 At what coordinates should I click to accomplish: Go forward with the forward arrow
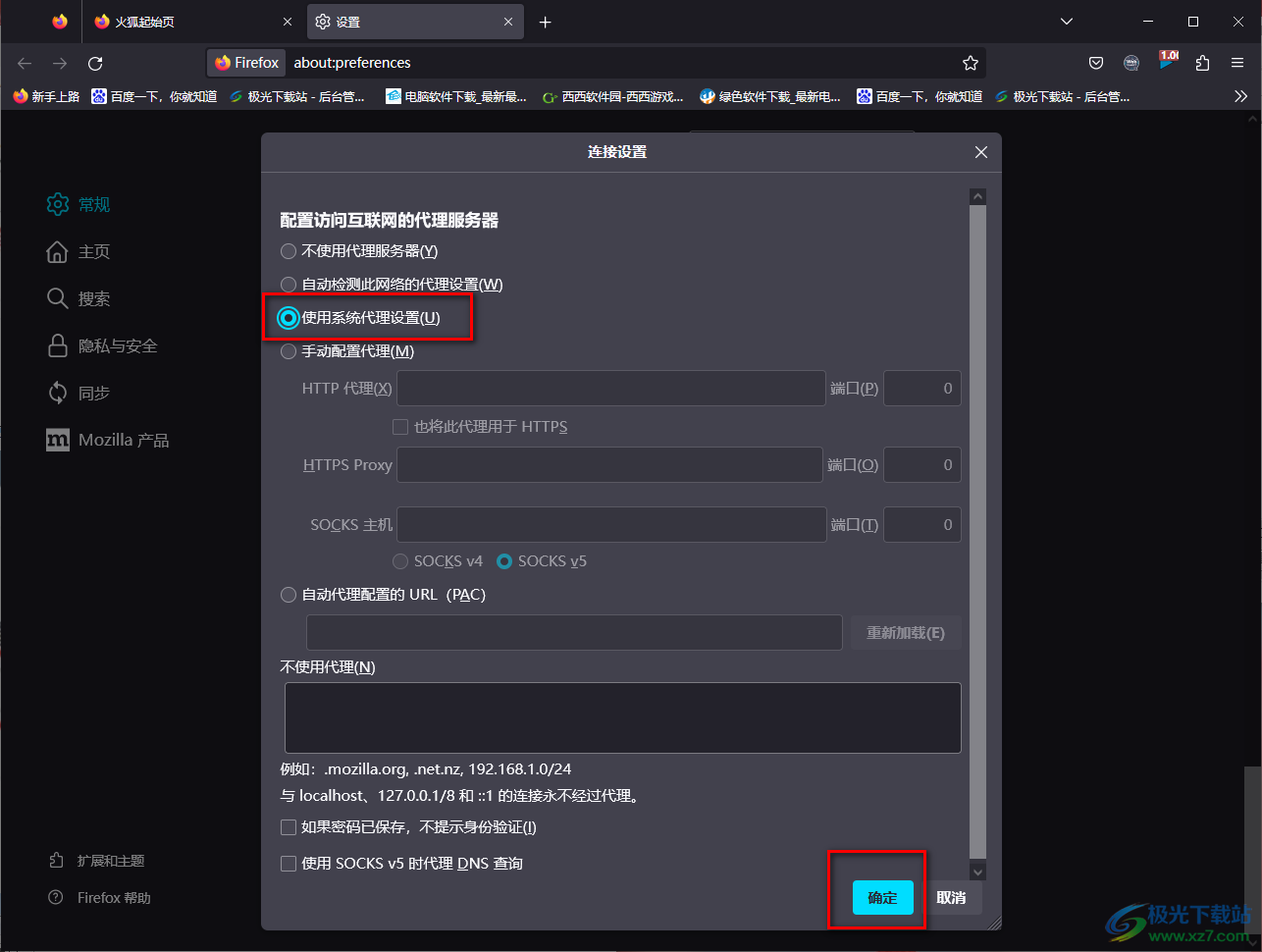[x=60, y=63]
